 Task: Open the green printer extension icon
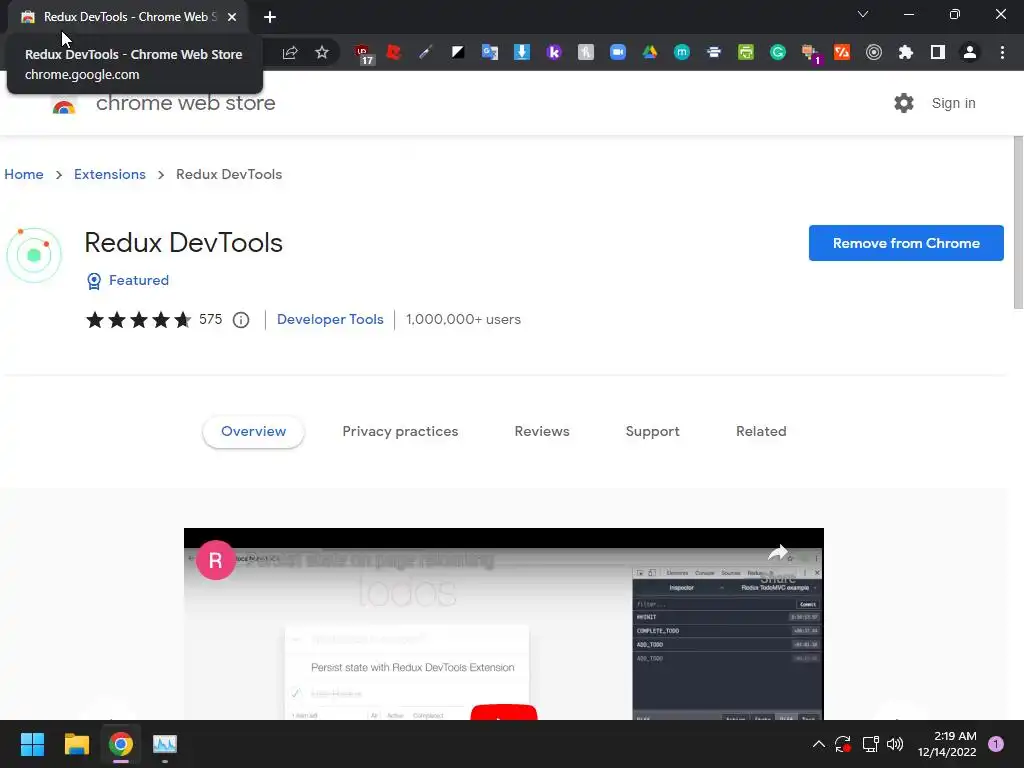click(x=746, y=52)
